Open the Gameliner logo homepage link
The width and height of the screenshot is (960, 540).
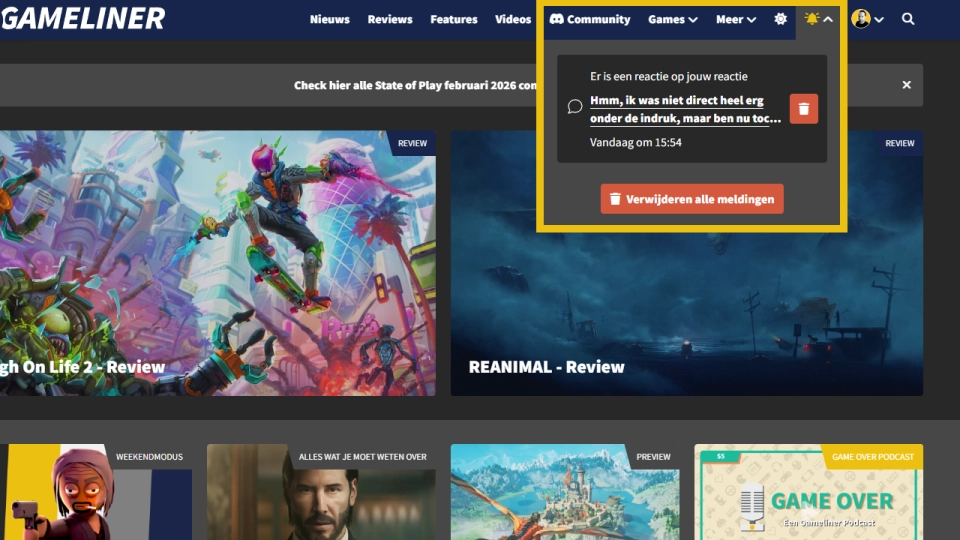[83, 18]
